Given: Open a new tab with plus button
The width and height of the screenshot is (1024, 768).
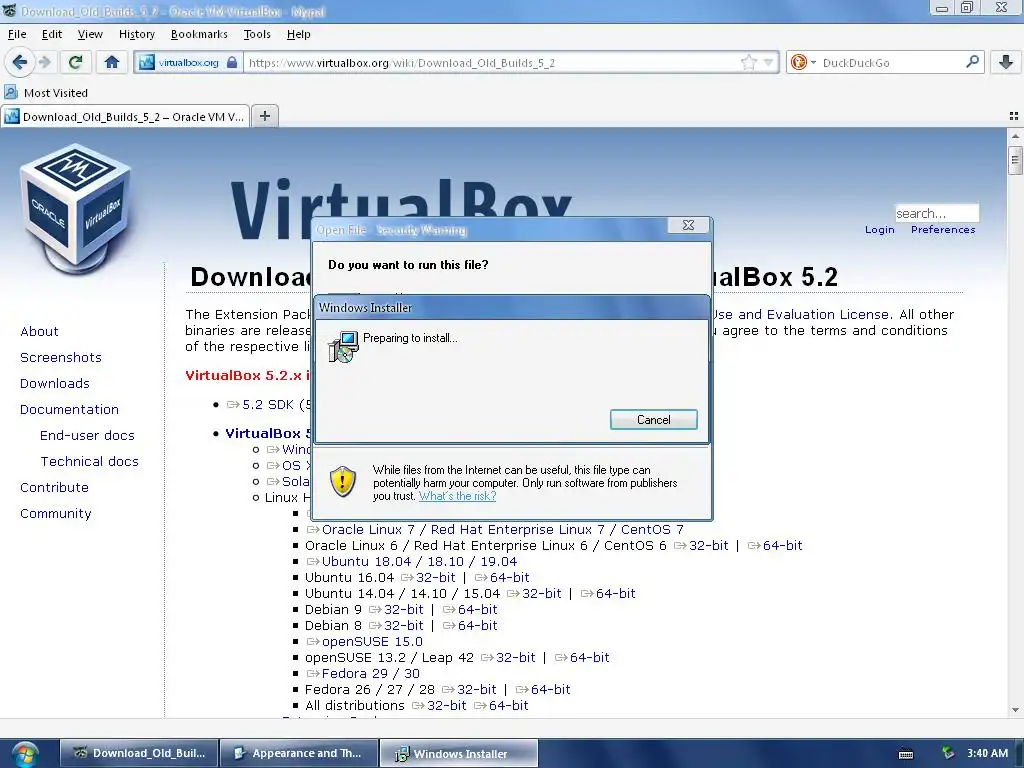Looking at the screenshot, I should (264, 116).
